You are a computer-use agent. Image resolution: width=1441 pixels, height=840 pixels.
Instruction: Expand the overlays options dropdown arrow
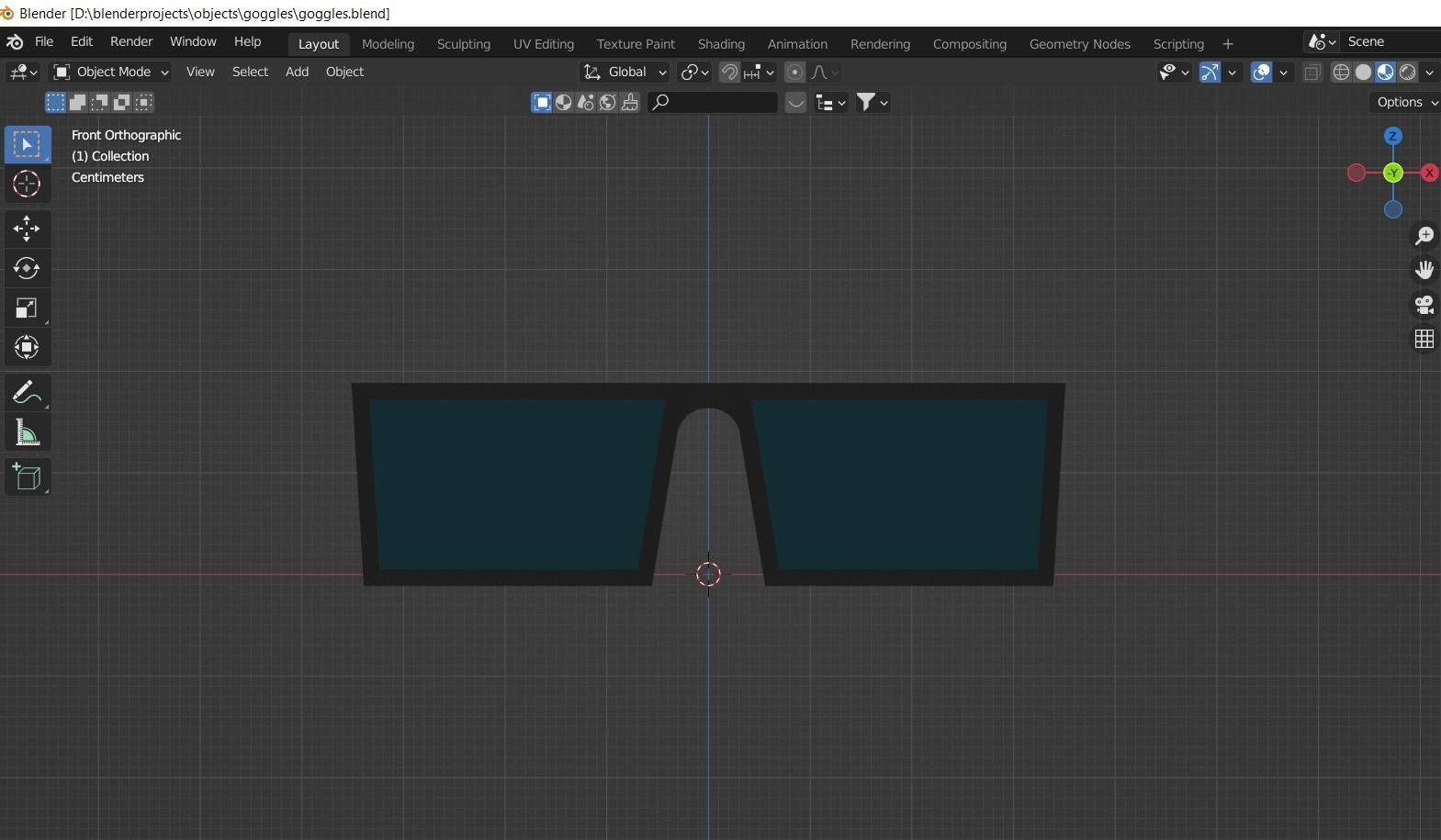1284,72
